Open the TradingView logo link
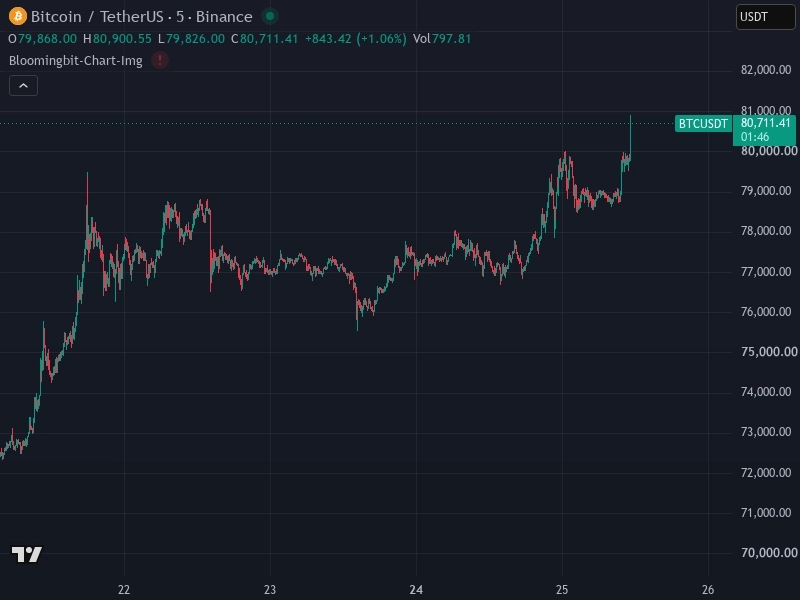Screen dimensions: 800x600 click(x=27, y=554)
